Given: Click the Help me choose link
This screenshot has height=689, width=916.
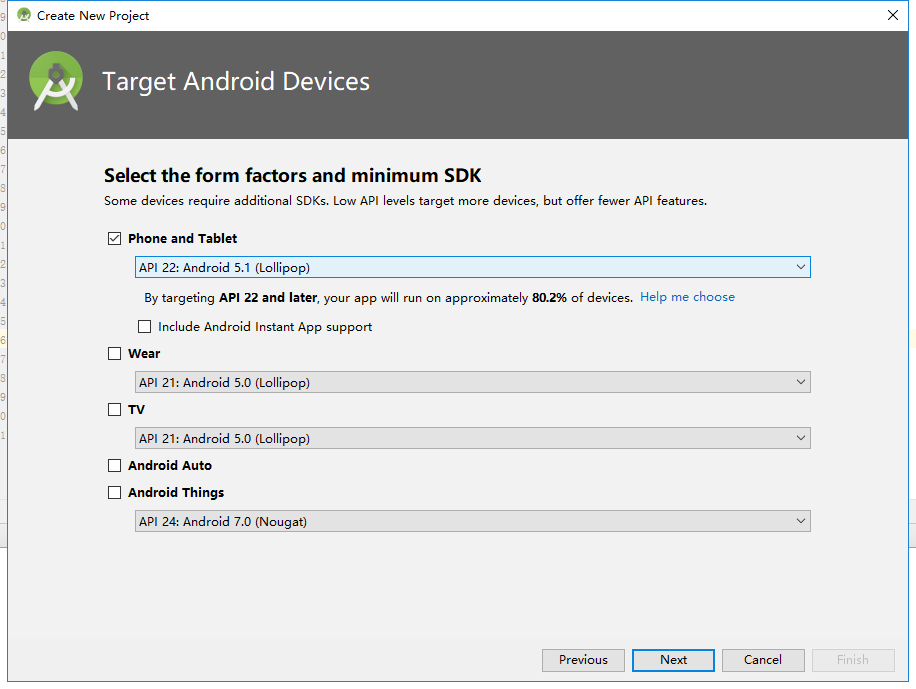Looking at the screenshot, I should [687, 297].
